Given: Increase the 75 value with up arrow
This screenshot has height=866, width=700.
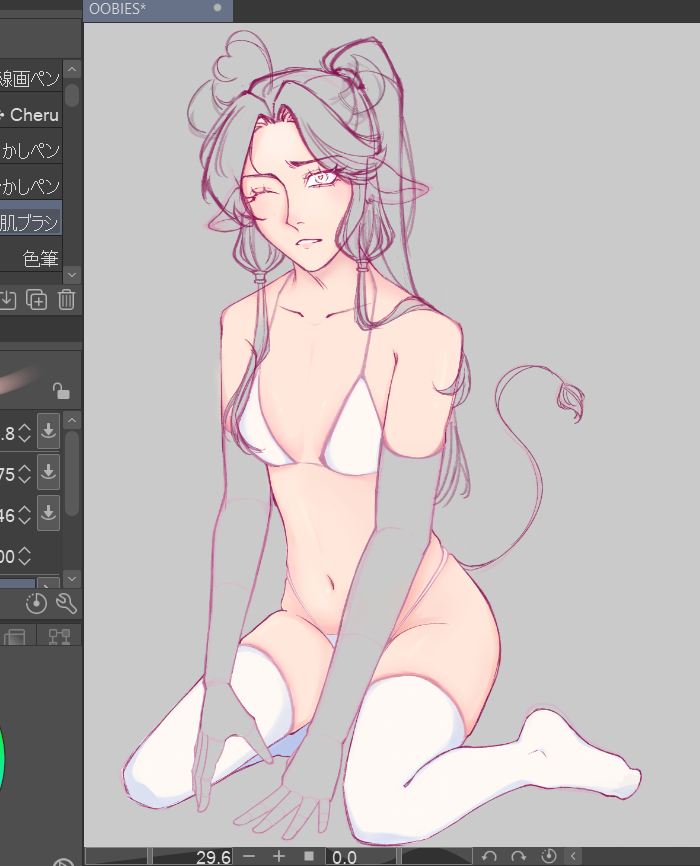Looking at the screenshot, I should 24,468.
